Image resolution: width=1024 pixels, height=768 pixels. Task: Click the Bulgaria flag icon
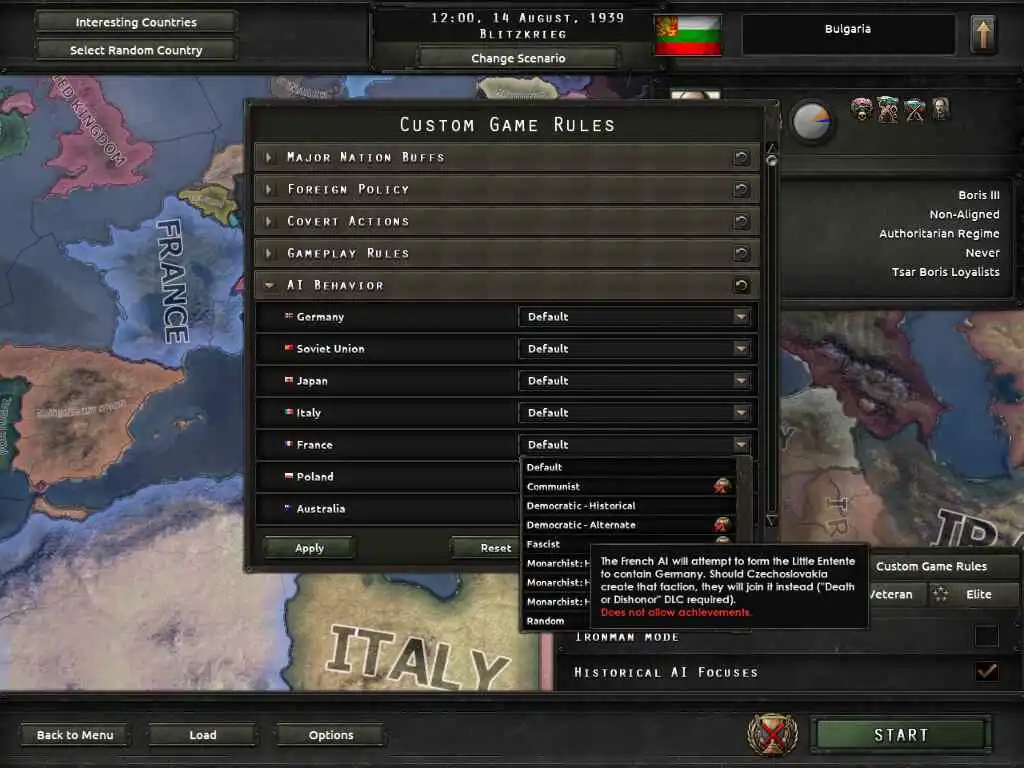[x=688, y=35]
